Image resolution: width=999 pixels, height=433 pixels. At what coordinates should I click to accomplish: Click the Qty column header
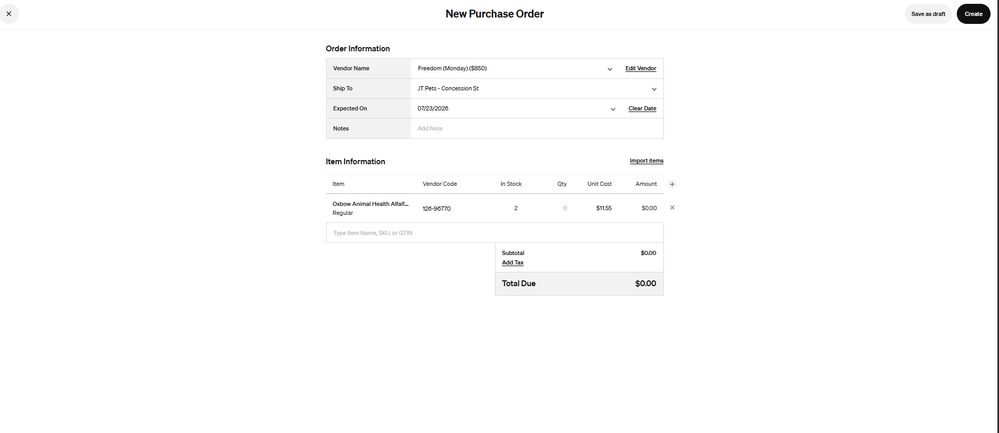(x=562, y=184)
